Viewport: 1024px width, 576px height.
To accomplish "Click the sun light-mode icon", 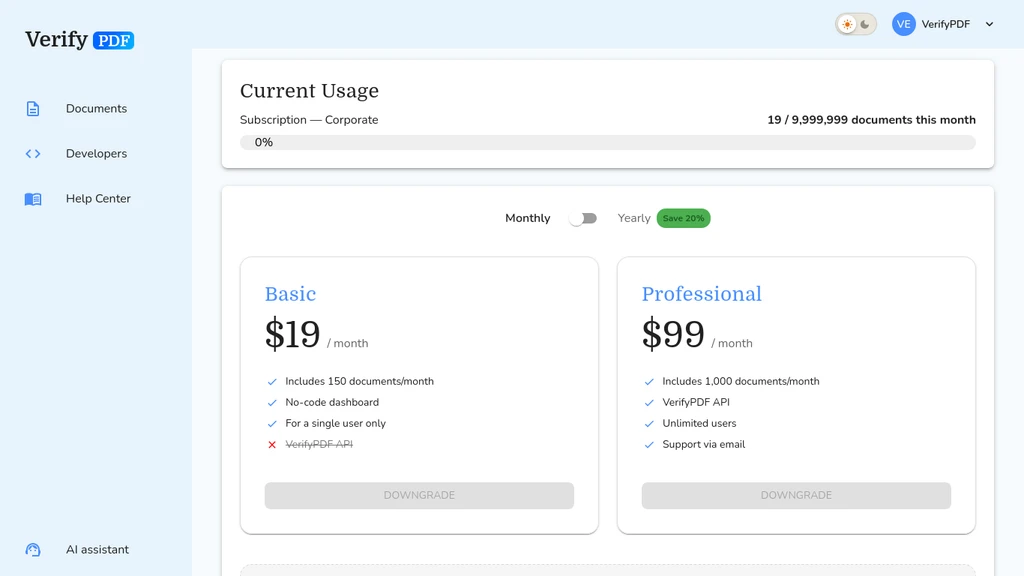I will pos(847,24).
